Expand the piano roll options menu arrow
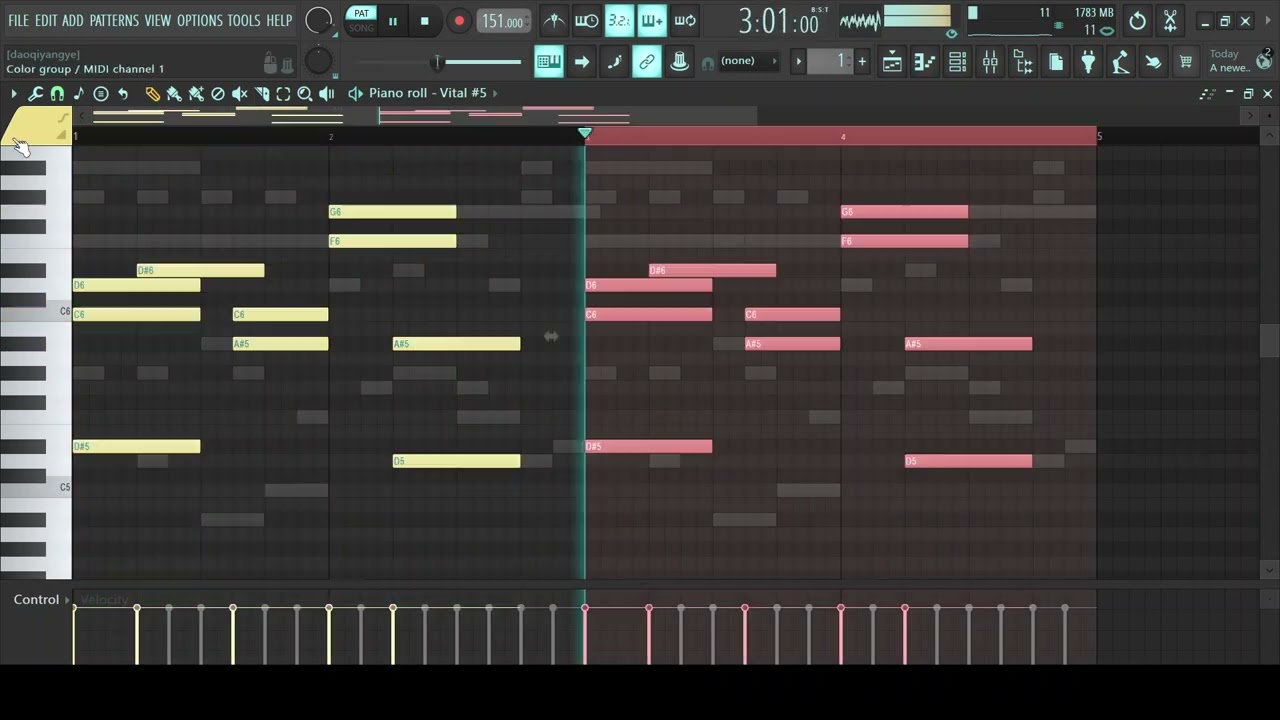The image size is (1280, 720). pyautogui.click(x=14, y=93)
